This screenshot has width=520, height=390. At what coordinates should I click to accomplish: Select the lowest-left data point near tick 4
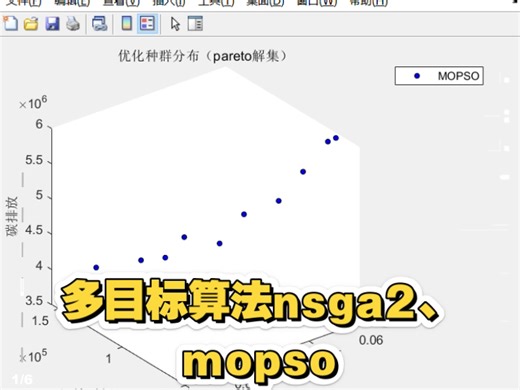click(x=96, y=267)
